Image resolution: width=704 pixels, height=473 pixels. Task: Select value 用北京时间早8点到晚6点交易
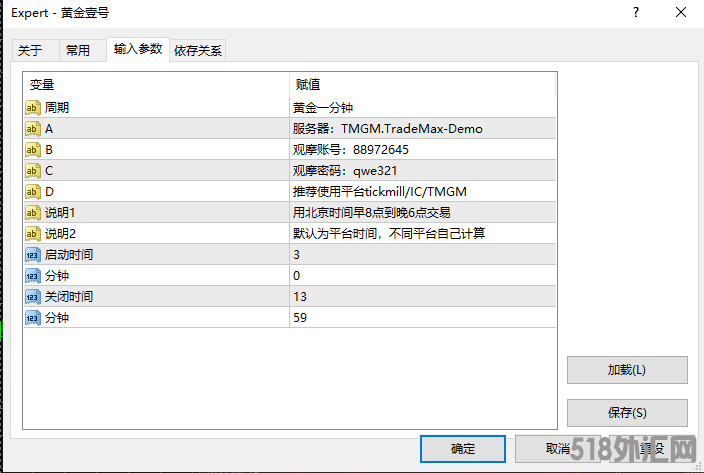point(371,213)
